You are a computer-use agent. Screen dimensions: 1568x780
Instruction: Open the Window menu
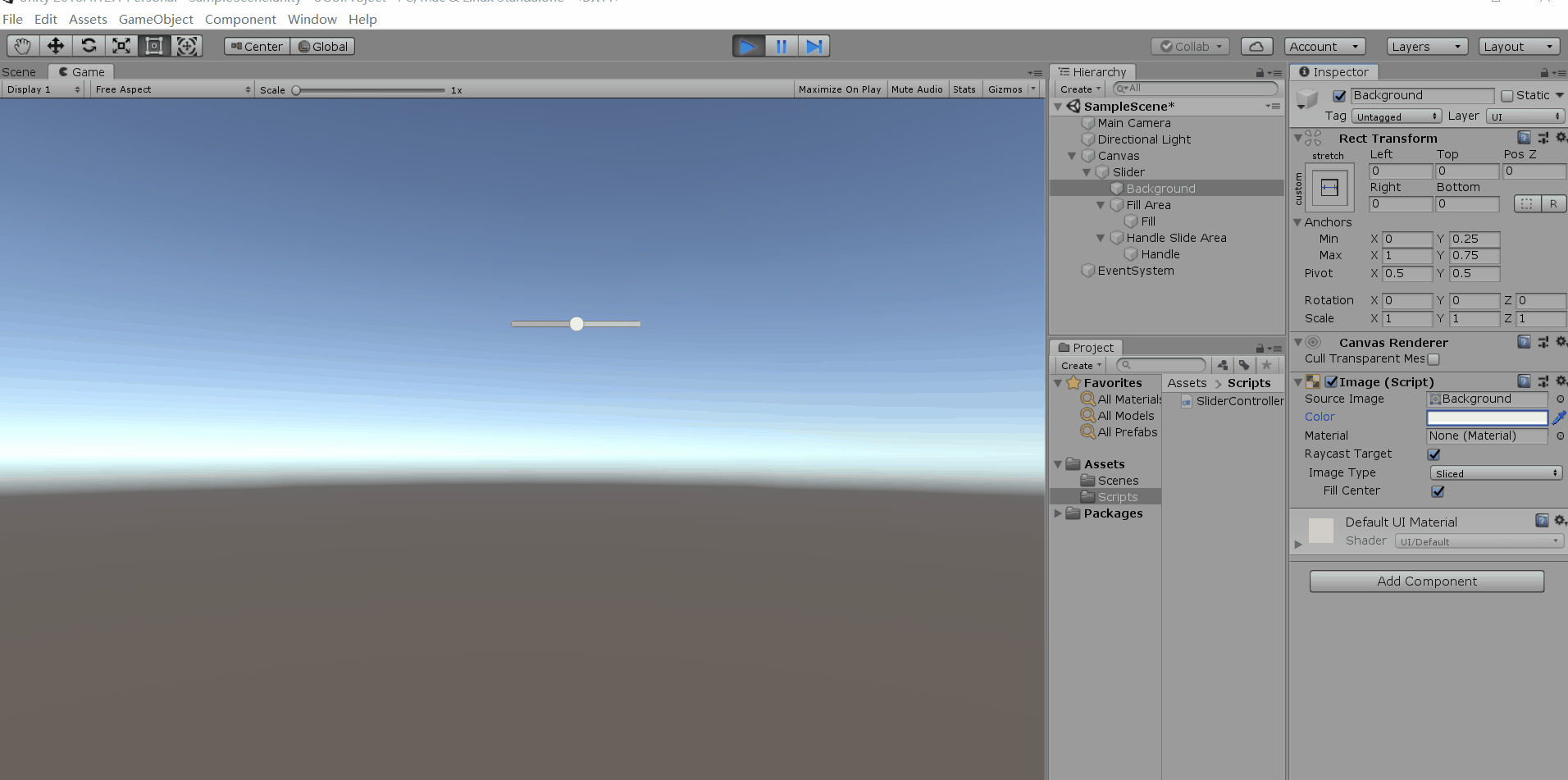312,19
